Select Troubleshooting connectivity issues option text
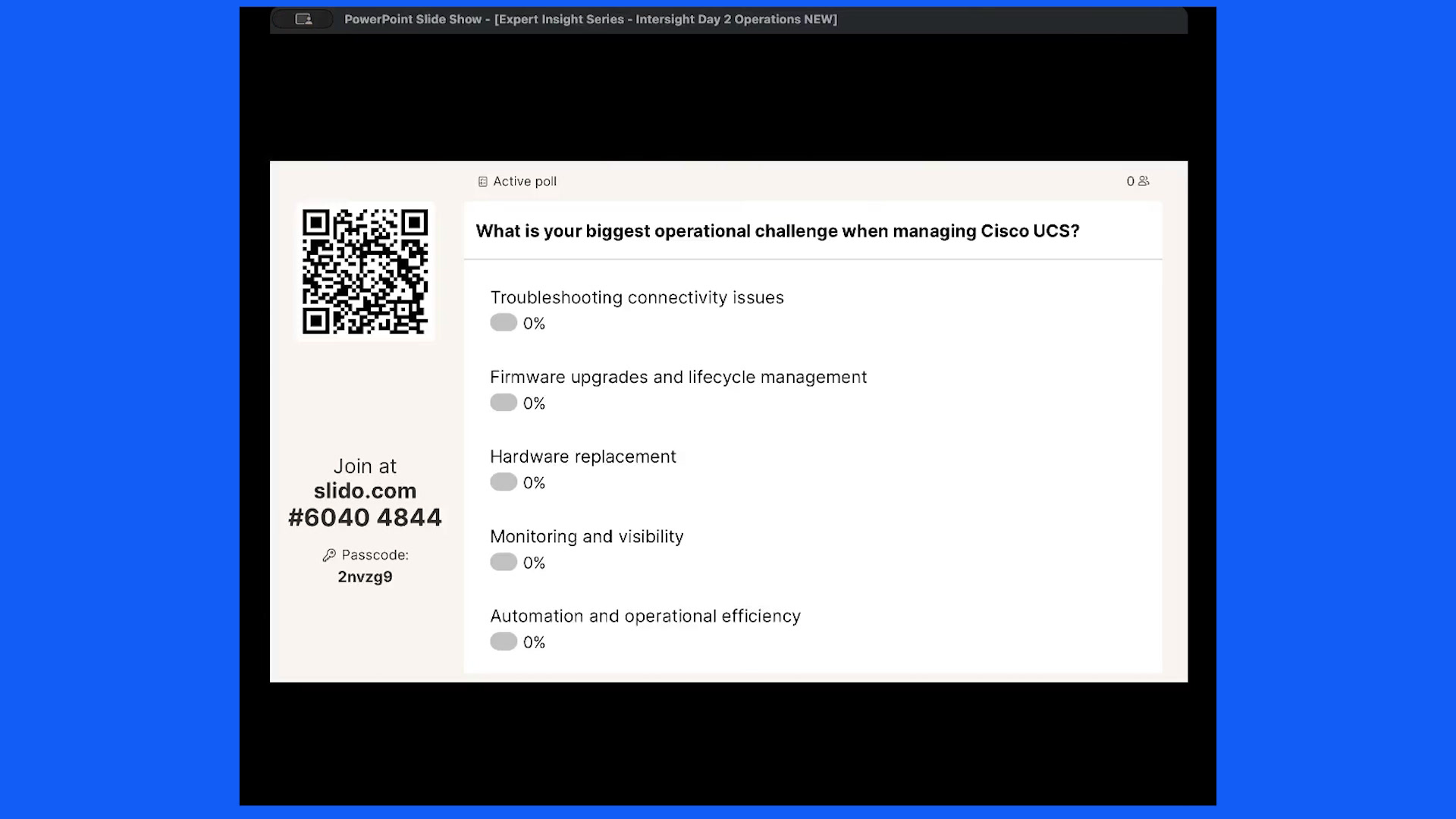This screenshot has width=1456, height=819. 637,298
